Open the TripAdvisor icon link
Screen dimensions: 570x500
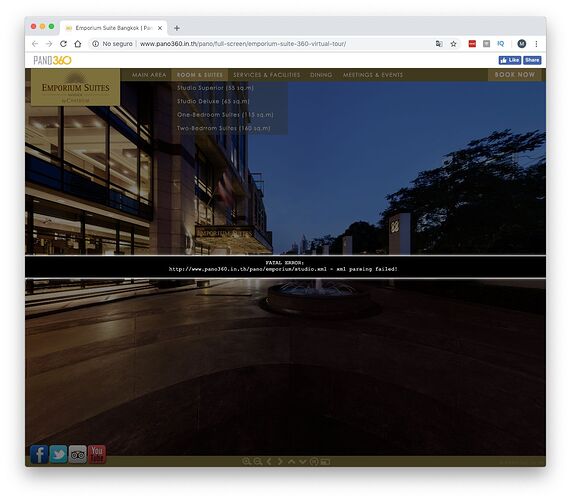coord(77,454)
